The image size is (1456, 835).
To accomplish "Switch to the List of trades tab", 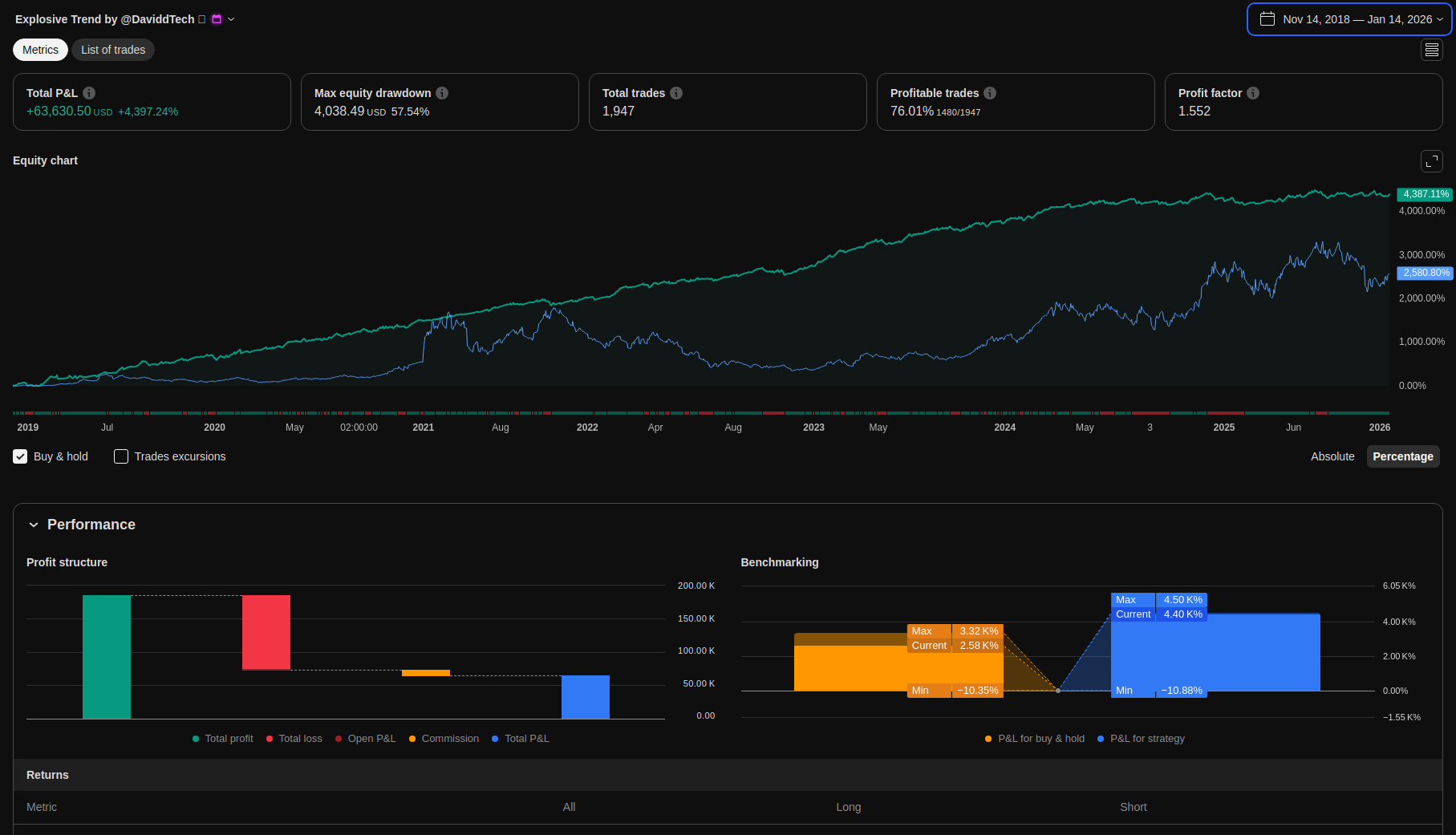I will click(113, 50).
